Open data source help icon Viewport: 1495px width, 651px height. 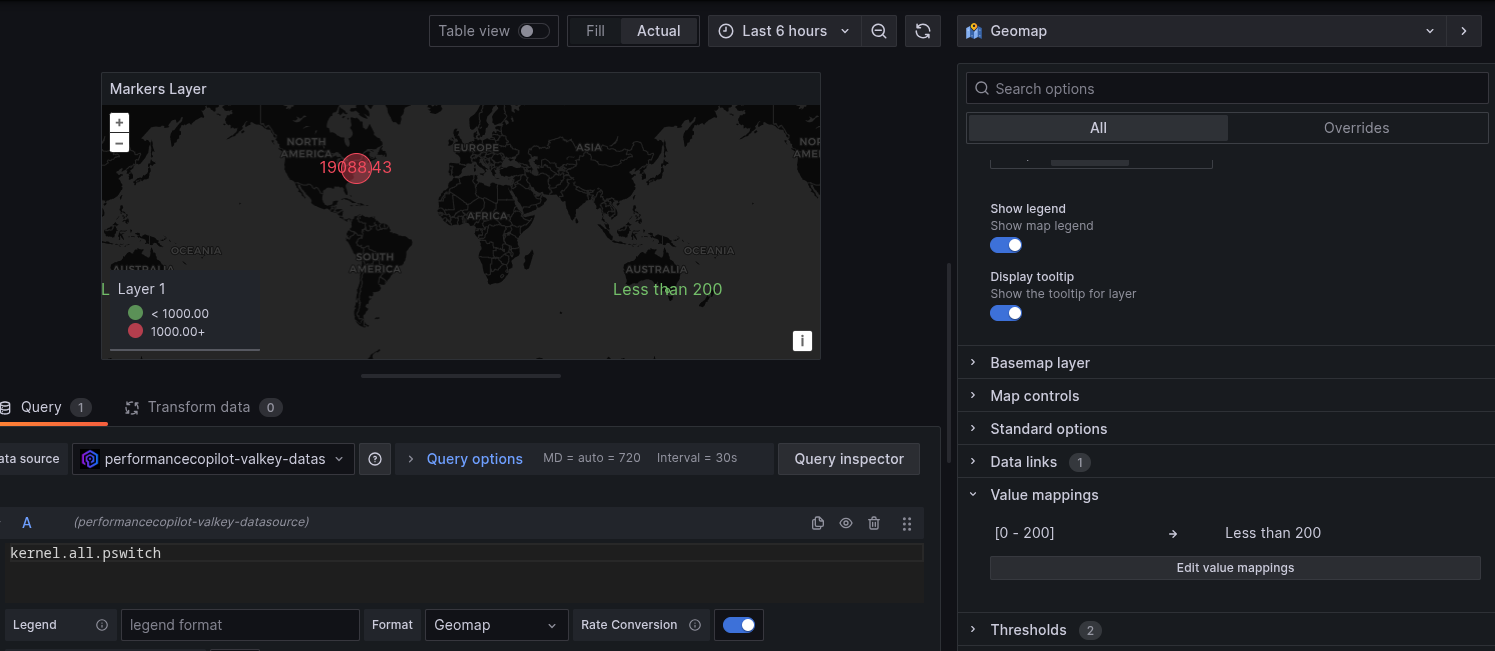coord(375,459)
